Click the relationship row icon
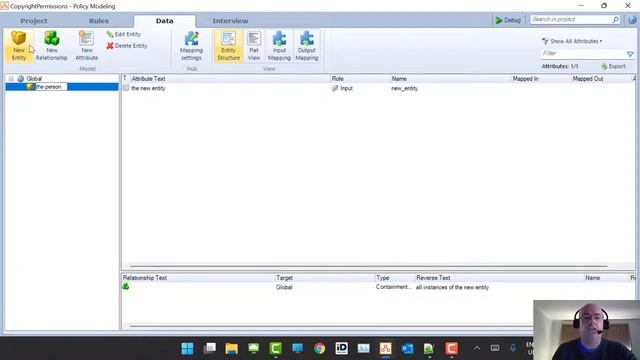The height and width of the screenshot is (360, 640). pos(126,287)
